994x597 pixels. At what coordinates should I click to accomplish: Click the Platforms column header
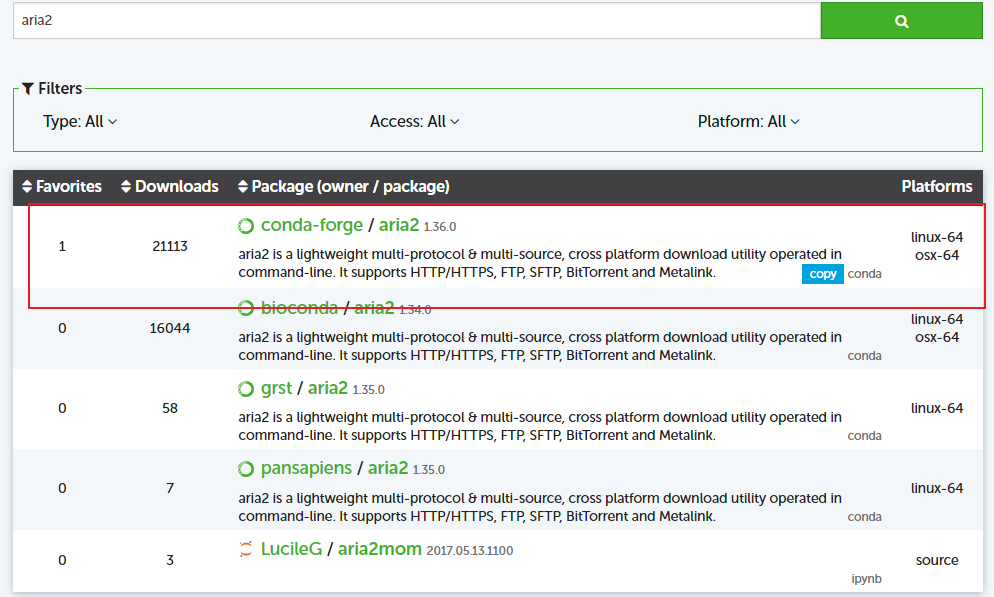937,186
